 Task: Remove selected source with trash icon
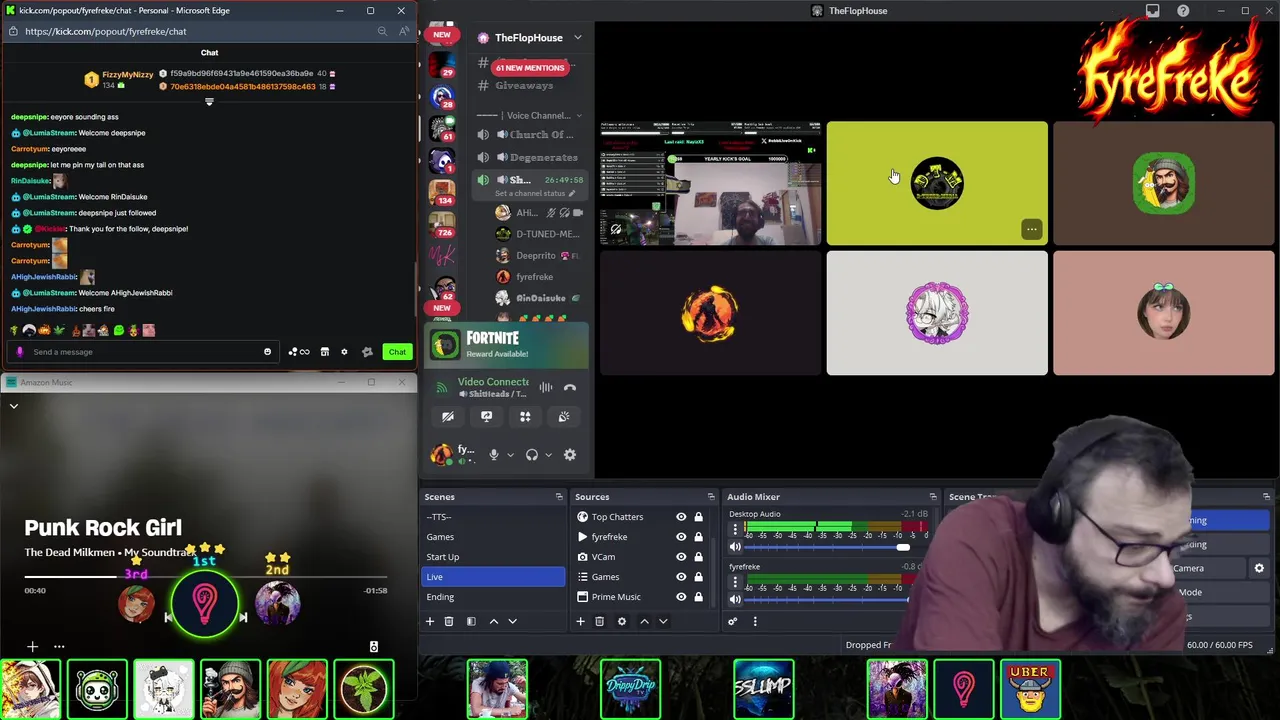(599, 622)
